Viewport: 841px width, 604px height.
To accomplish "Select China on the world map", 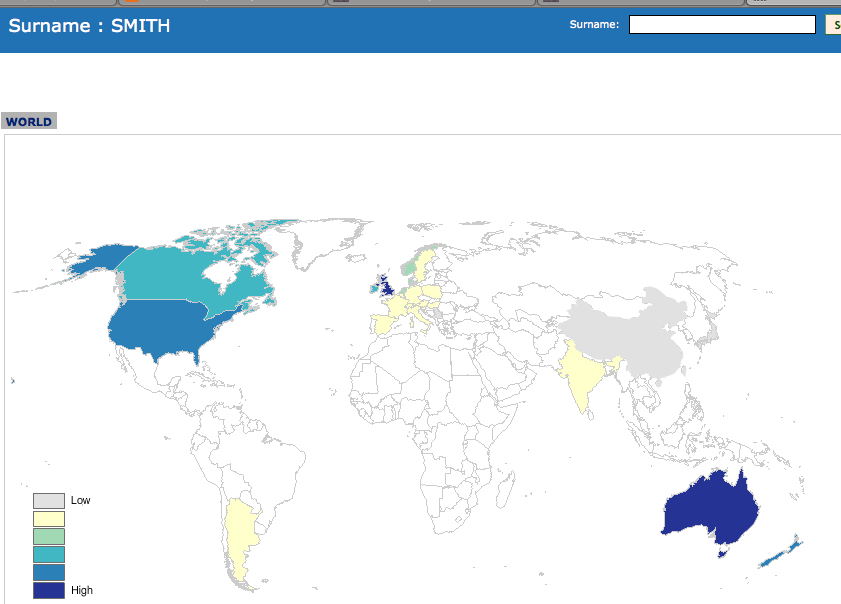I will tap(630, 330).
